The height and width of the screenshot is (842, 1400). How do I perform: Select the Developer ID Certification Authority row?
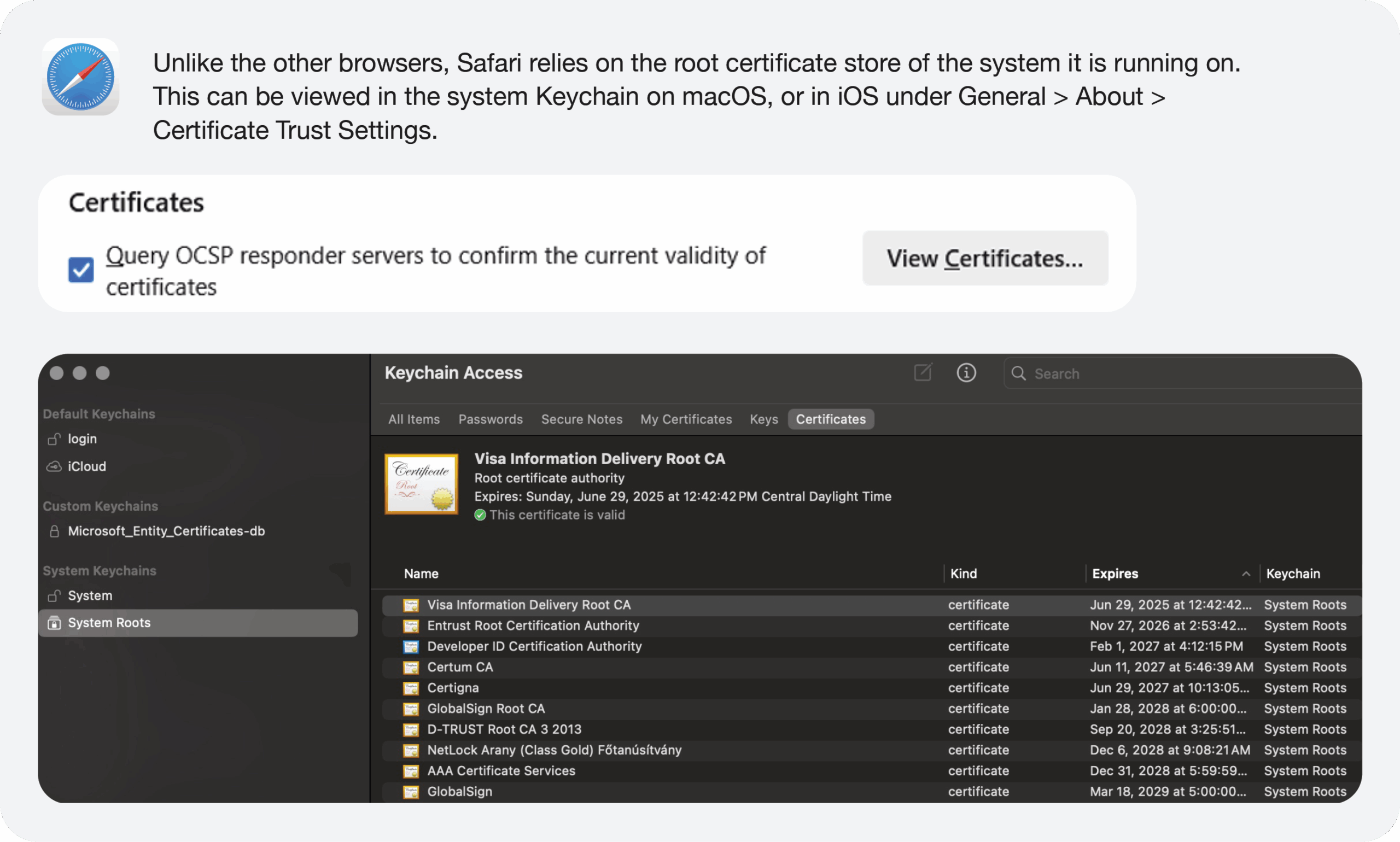872,647
